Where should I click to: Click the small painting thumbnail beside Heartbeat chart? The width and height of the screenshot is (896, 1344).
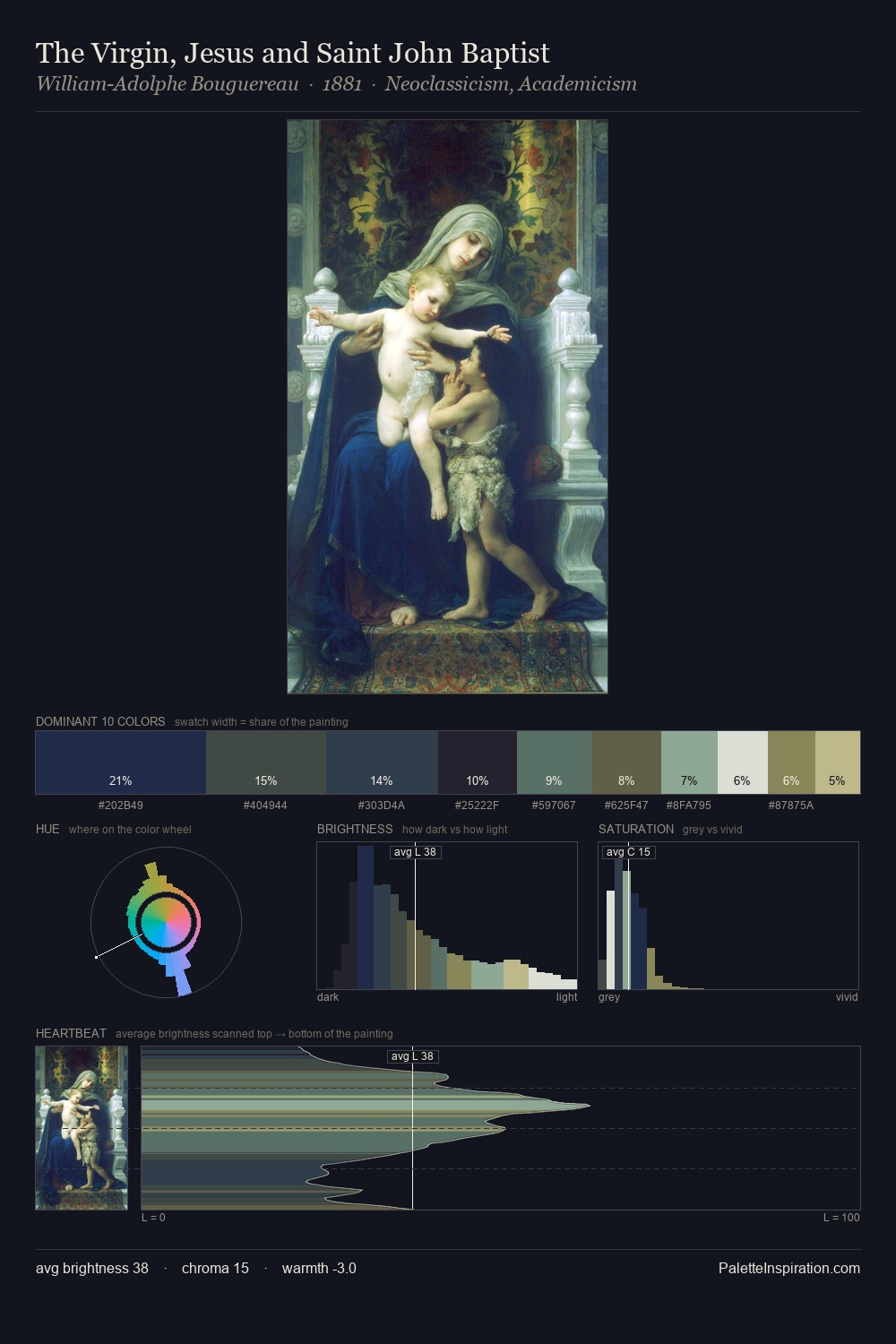click(x=82, y=1128)
